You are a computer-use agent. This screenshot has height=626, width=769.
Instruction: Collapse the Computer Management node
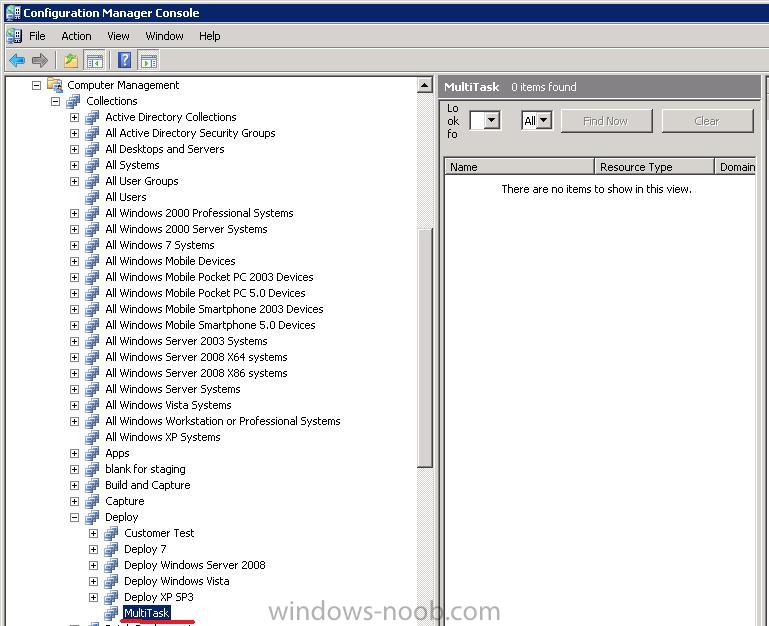click(x=36, y=85)
